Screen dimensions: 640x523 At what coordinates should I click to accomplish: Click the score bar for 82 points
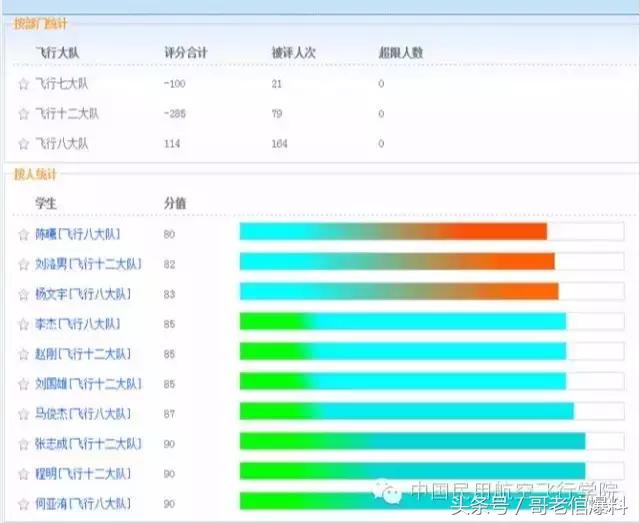pyautogui.click(x=397, y=261)
